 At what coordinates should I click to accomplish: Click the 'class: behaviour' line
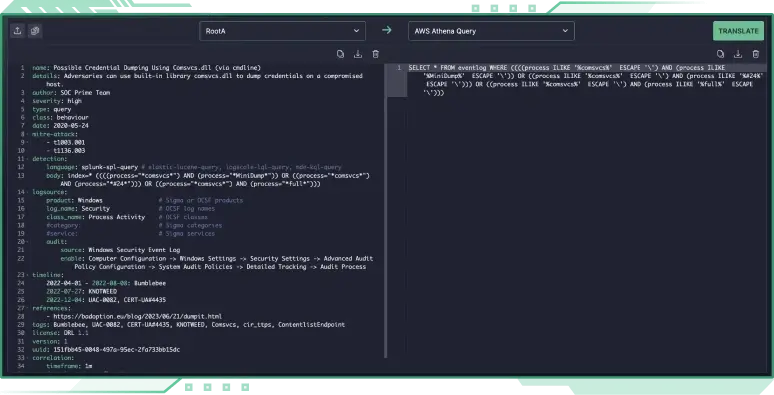[x=60, y=118]
